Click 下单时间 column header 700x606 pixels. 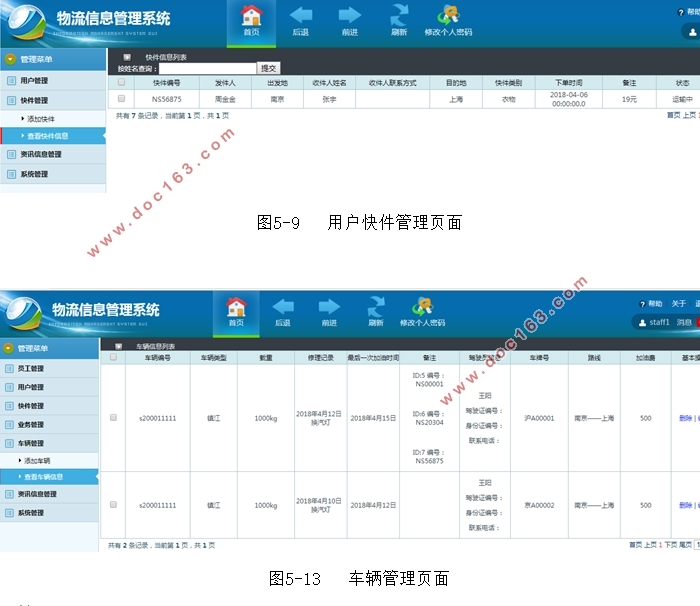pyautogui.click(x=568, y=83)
